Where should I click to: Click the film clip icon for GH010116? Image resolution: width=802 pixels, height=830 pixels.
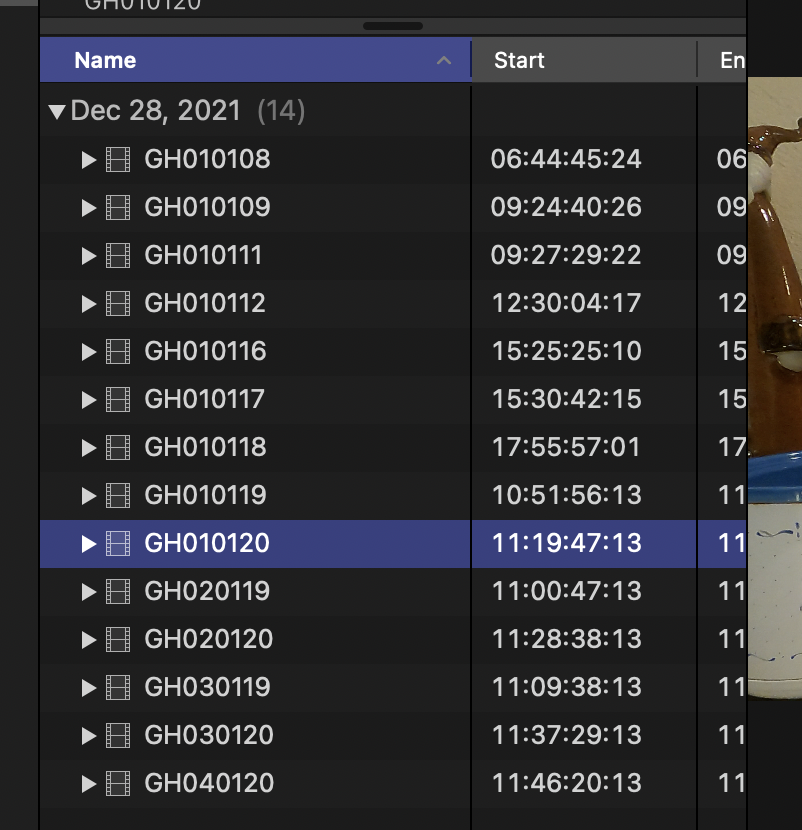pyautogui.click(x=118, y=351)
